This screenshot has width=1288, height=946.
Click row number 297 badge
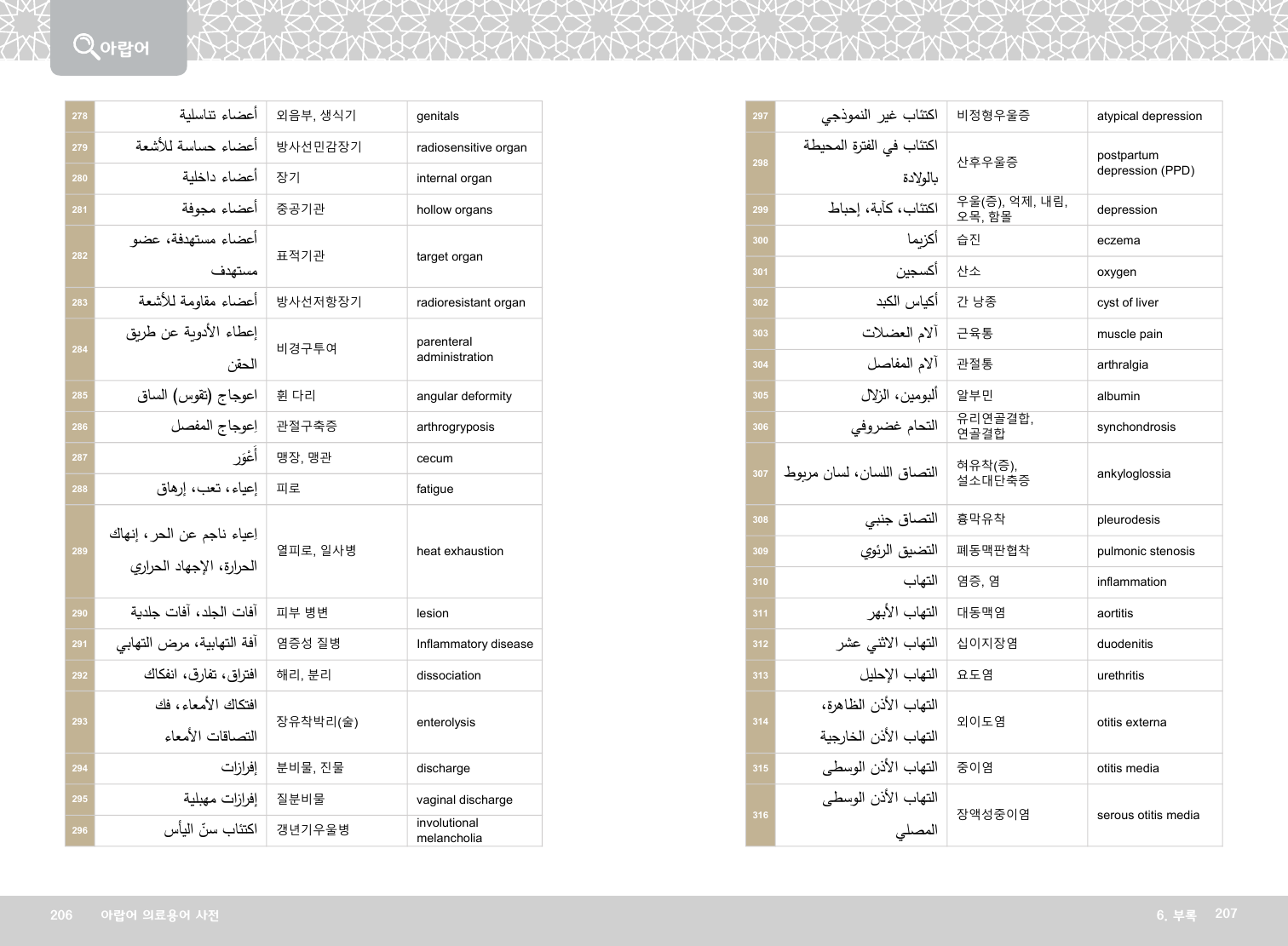760,116
